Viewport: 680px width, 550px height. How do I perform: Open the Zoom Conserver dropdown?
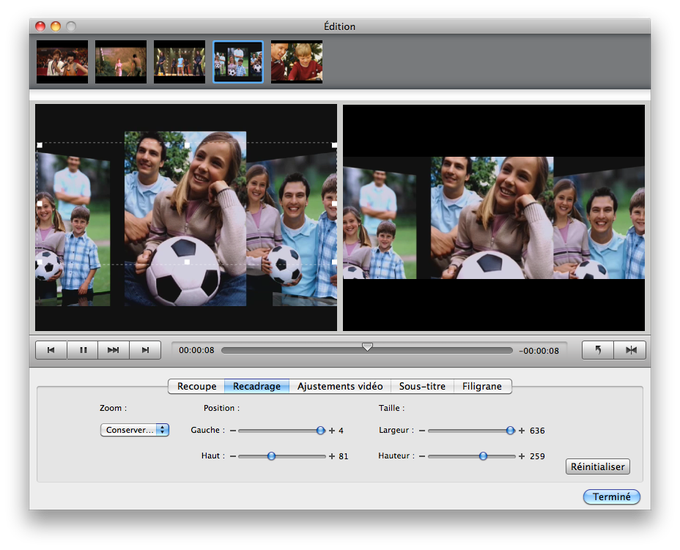[134, 430]
